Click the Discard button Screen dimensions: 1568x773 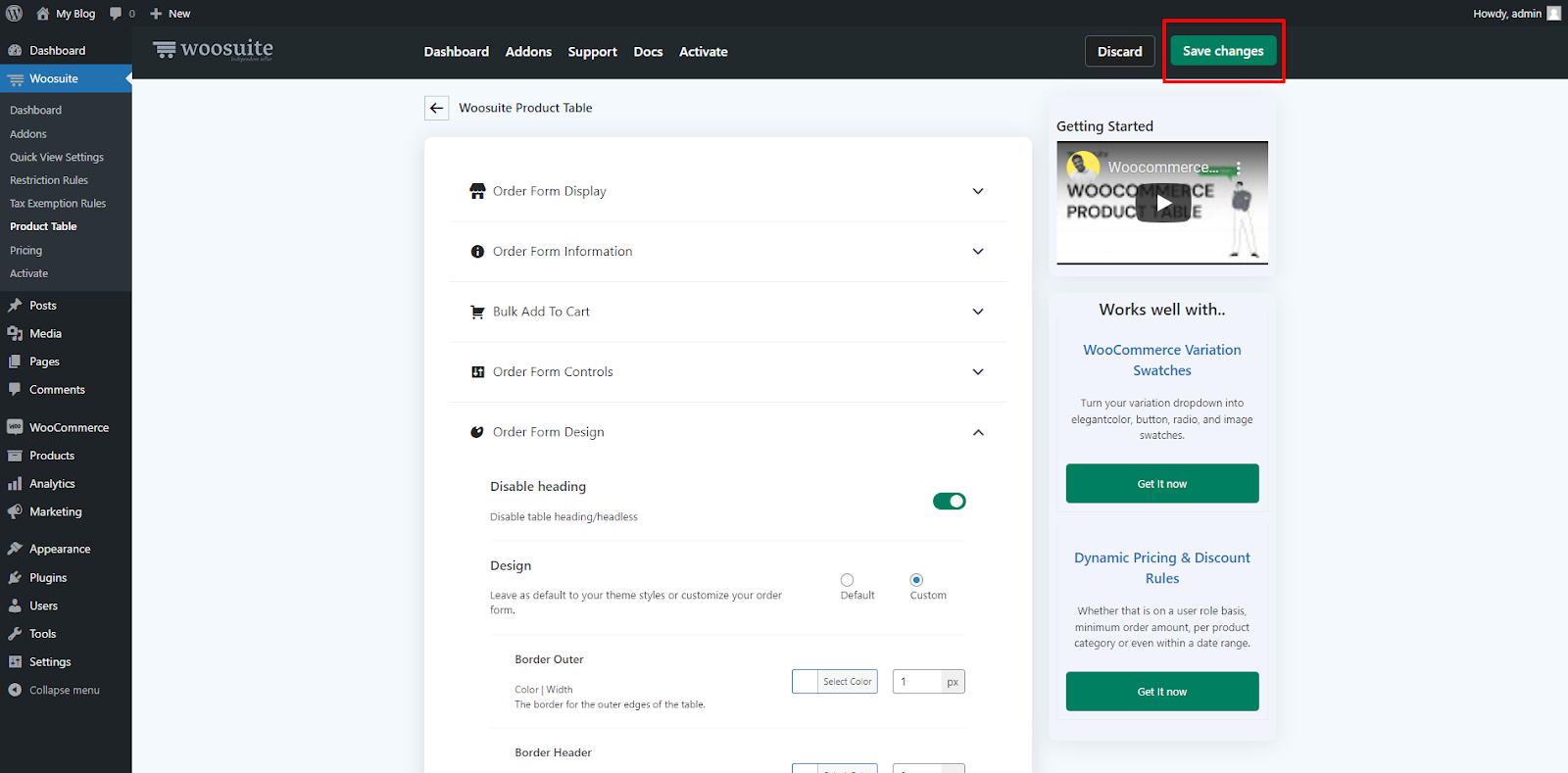point(1119,51)
